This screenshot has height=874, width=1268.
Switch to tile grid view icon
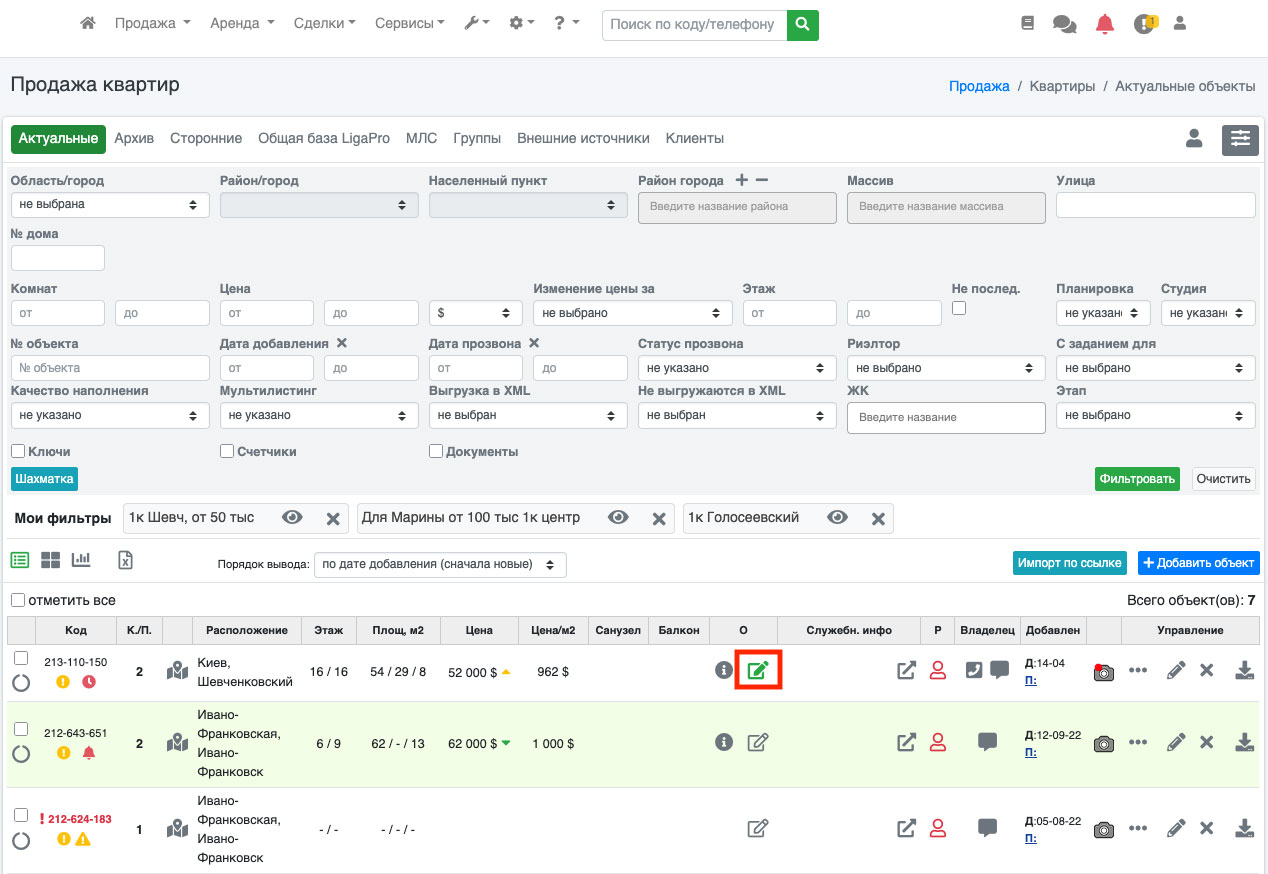point(50,560)
